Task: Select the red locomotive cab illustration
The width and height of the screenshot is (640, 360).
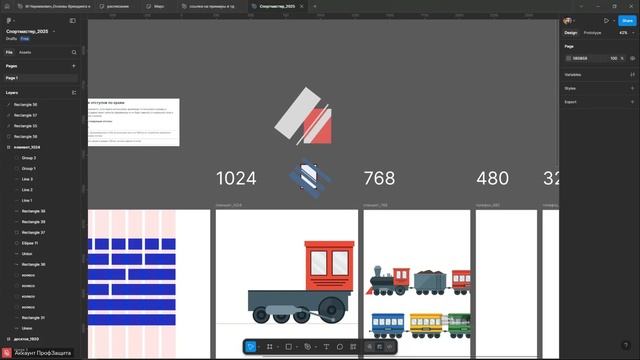Action: tap(329, 265)
